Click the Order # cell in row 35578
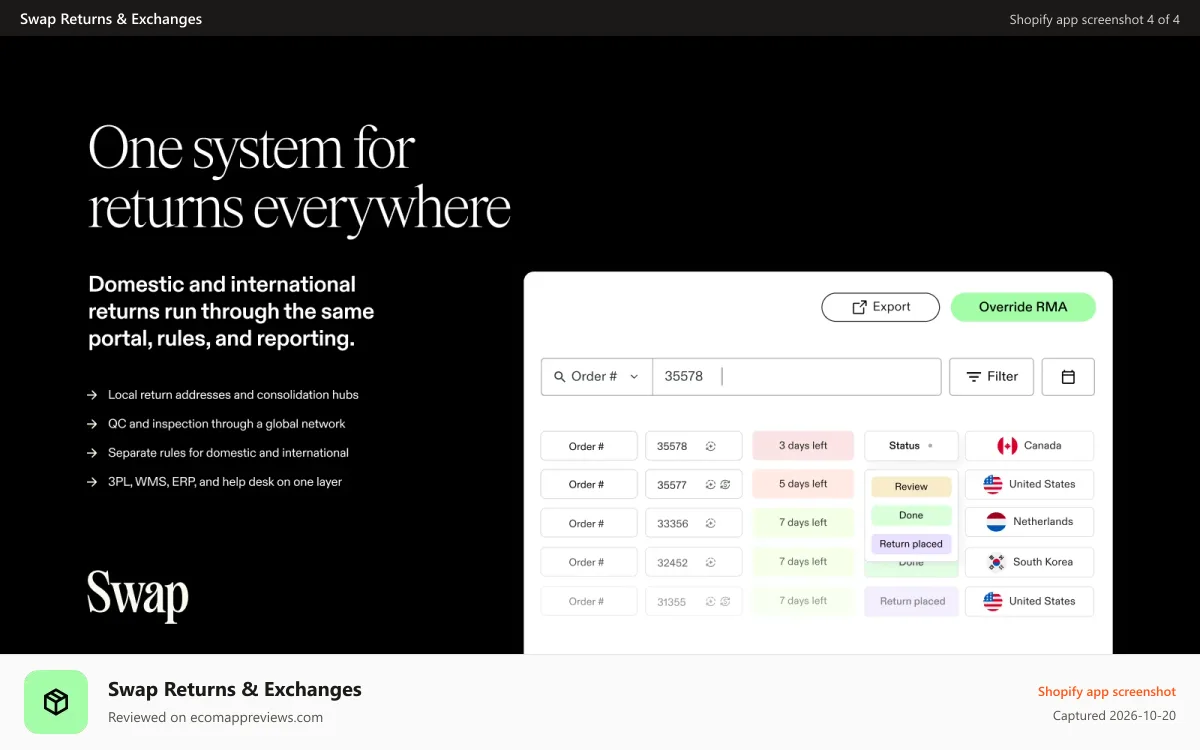The width and height of the screenshot is (1200, 750). coord(589,446)
